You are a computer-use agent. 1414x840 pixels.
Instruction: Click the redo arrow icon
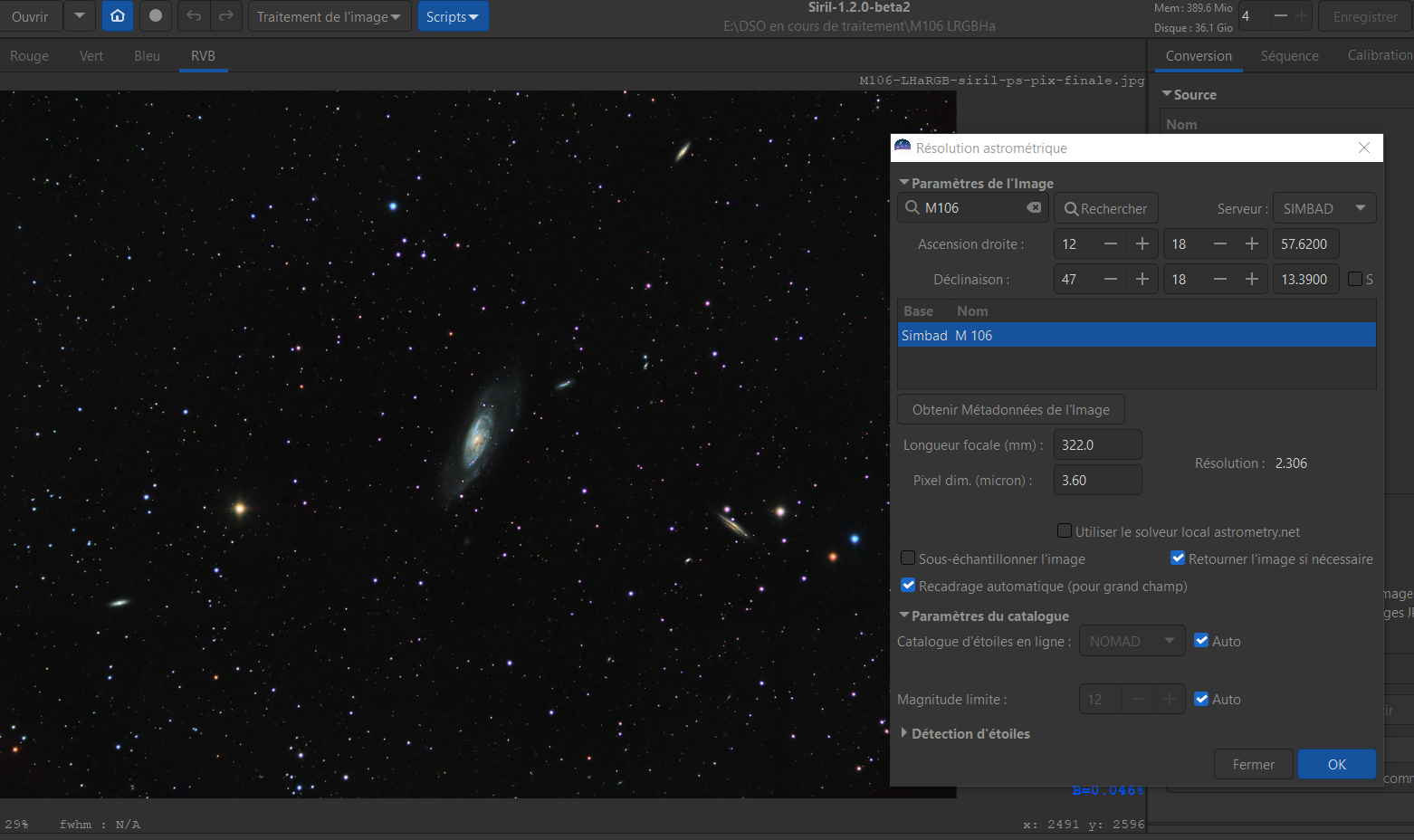pos(226,16)
